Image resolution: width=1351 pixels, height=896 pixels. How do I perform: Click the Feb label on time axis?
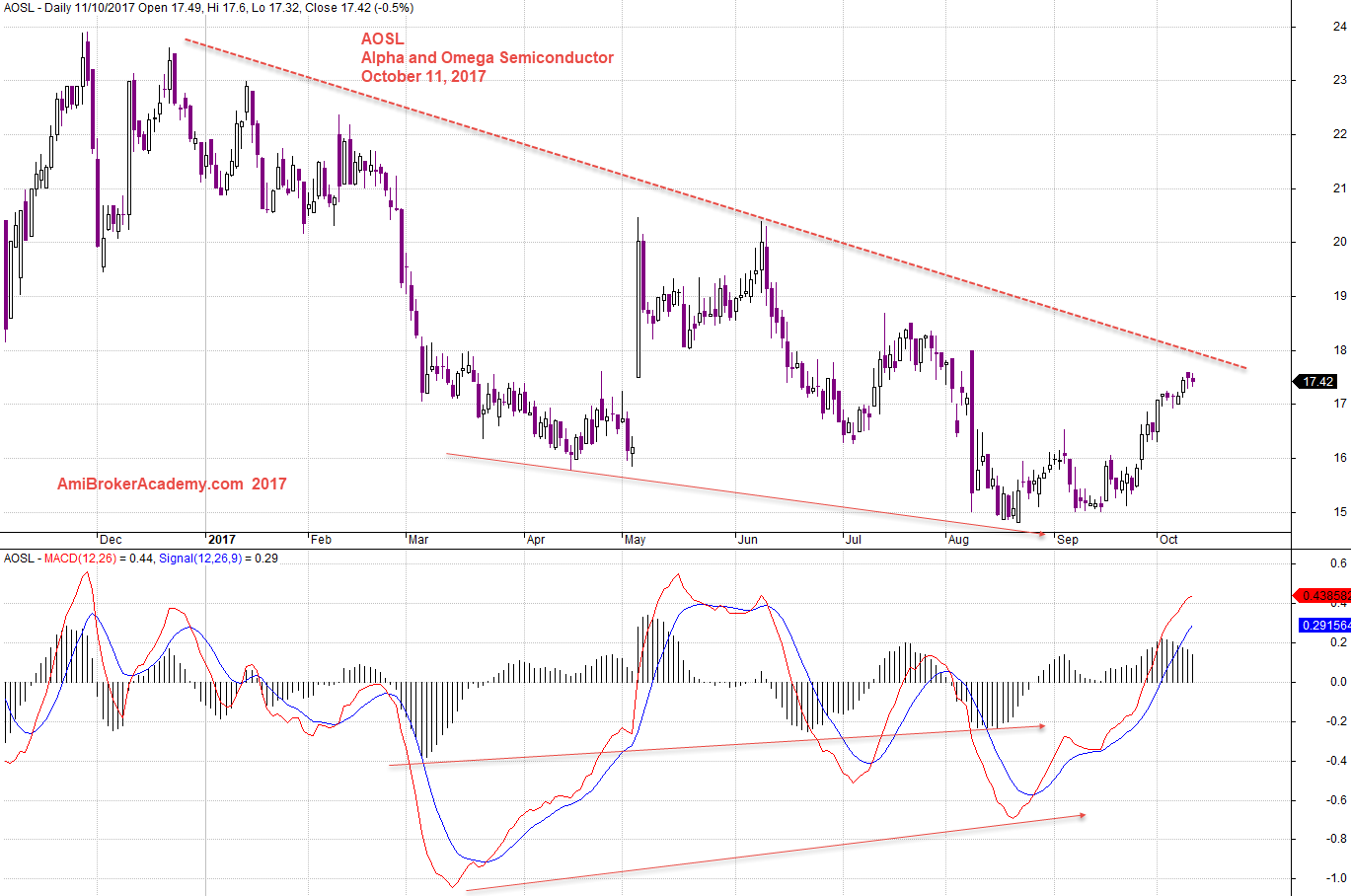(321, 540)
